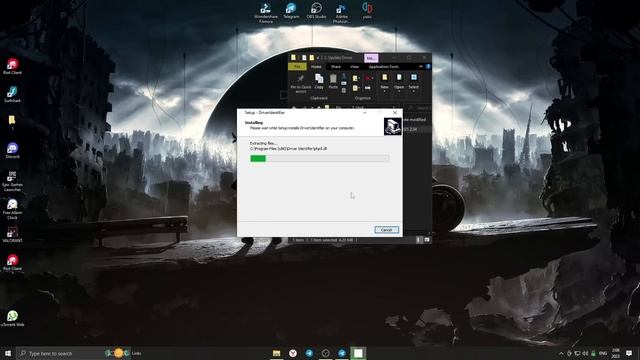The image size is (640, 360).
Task: Open Adobe Photoshop desktop shortcut
Action: click(x=341, y=12)
